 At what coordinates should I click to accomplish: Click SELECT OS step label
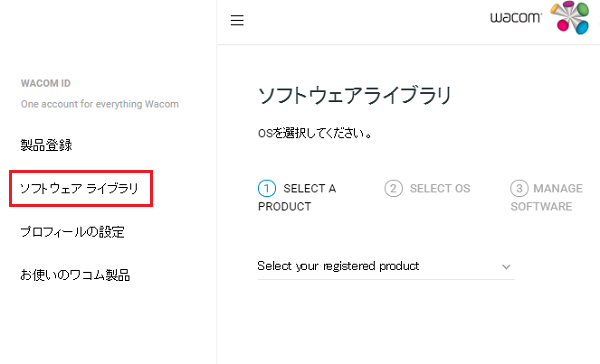[x=440, y=188]
